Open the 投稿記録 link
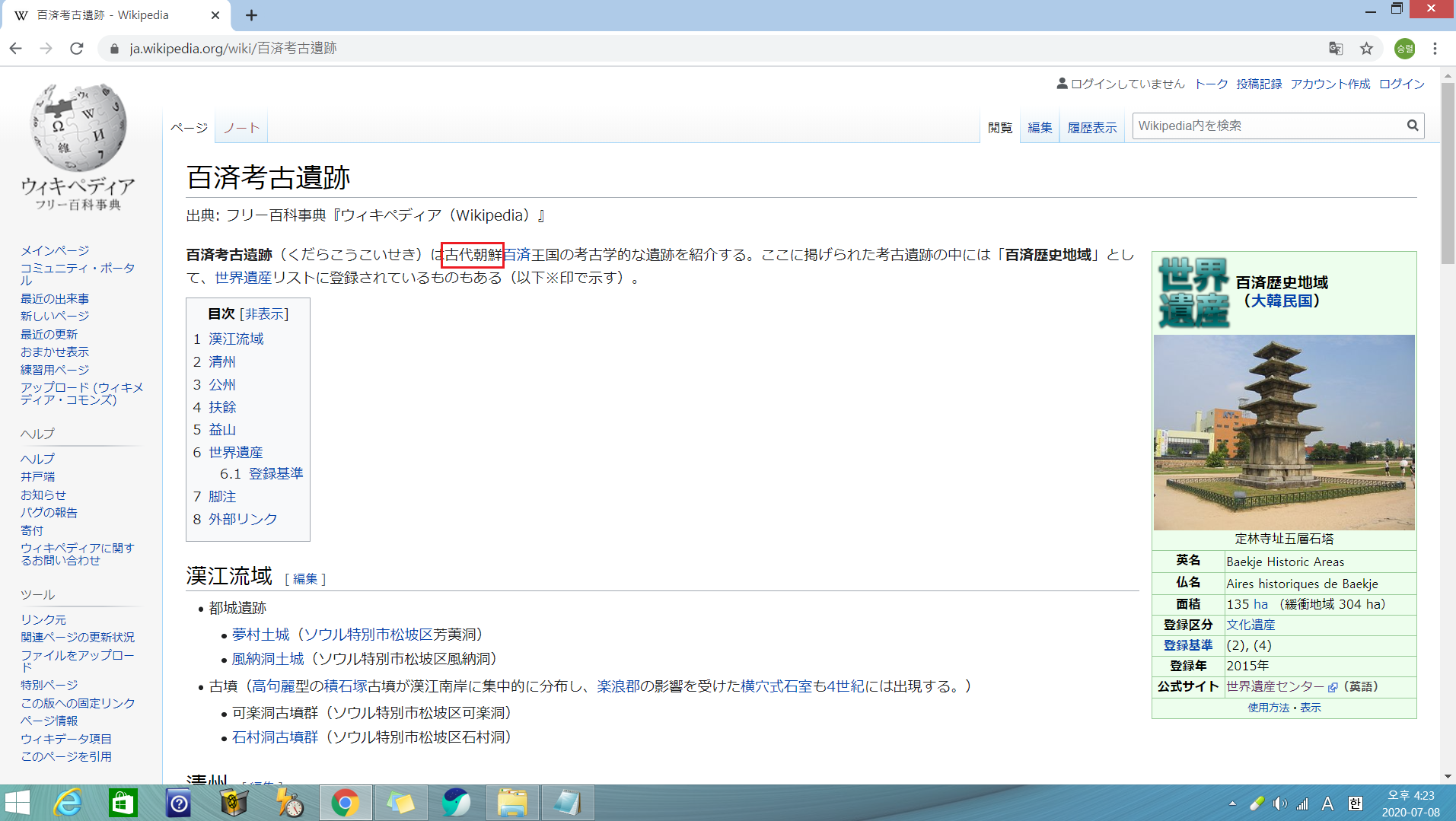 1259,84
